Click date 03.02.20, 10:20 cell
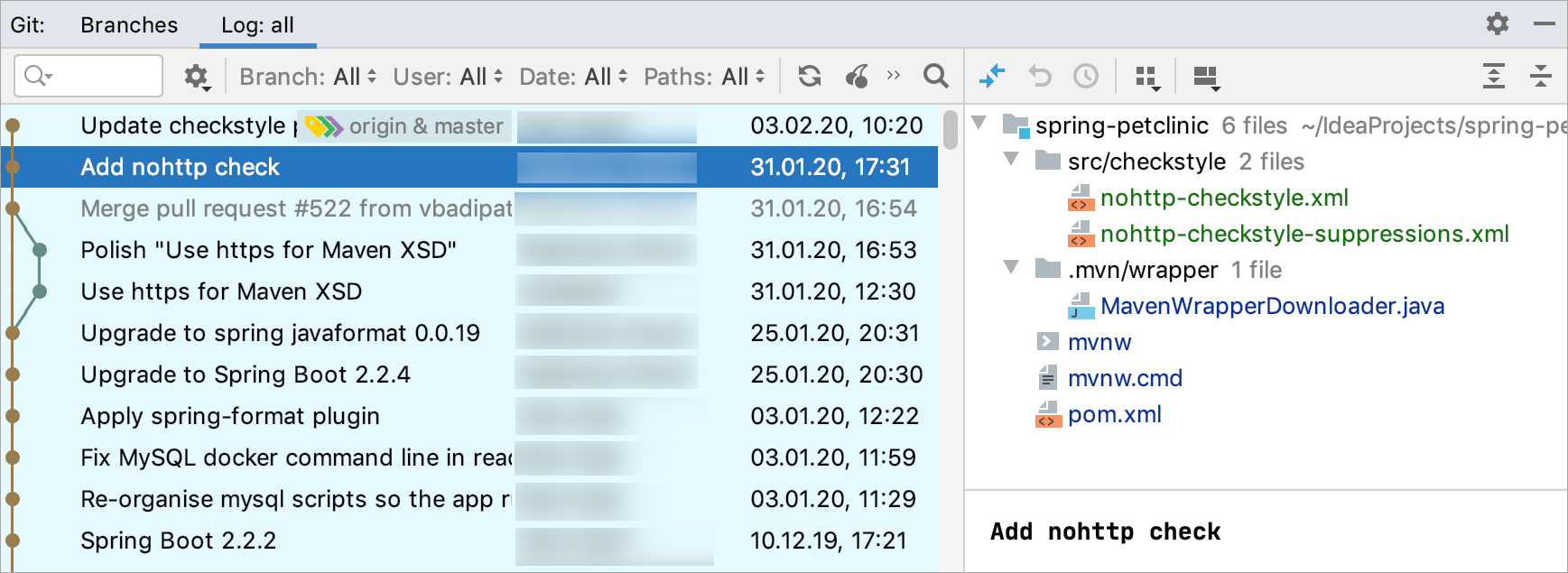The height and width of the screenshot is (573, 1568). [x=837, y=125]
